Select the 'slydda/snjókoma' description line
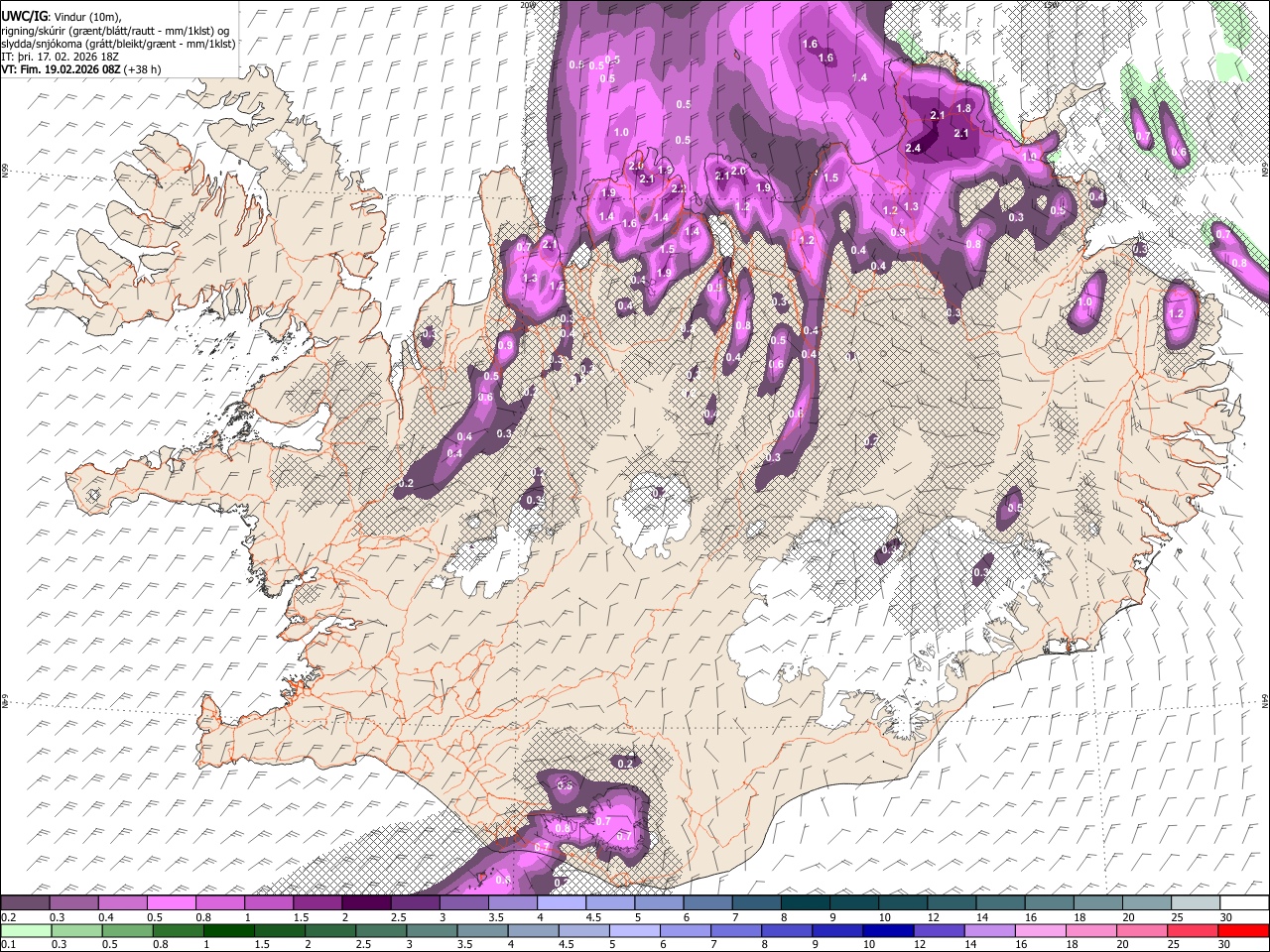The width and height of the screenshot is (1270, 952). click(118, 44)
